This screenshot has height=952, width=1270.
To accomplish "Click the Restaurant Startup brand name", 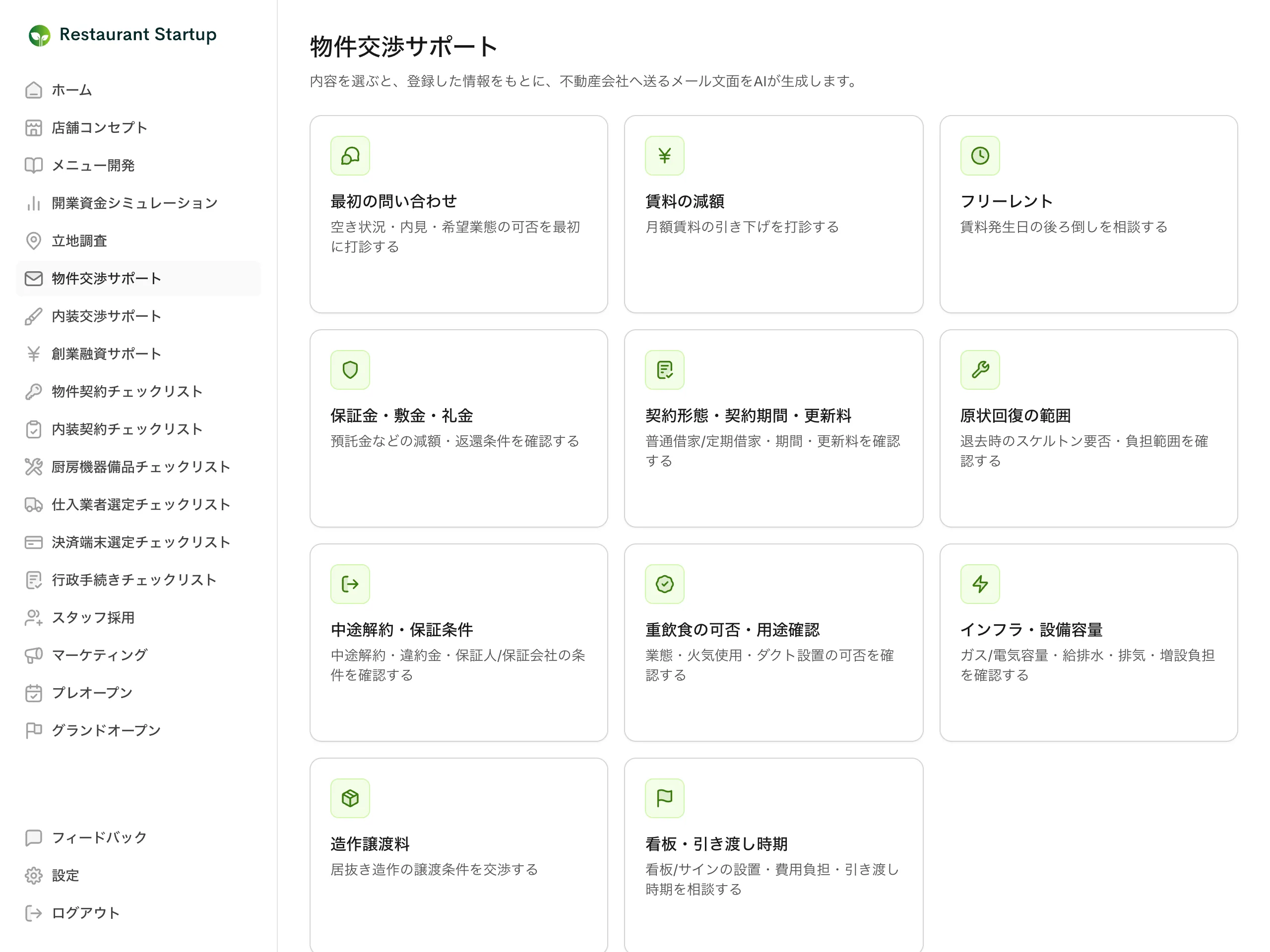I will [x=138, y=34].
